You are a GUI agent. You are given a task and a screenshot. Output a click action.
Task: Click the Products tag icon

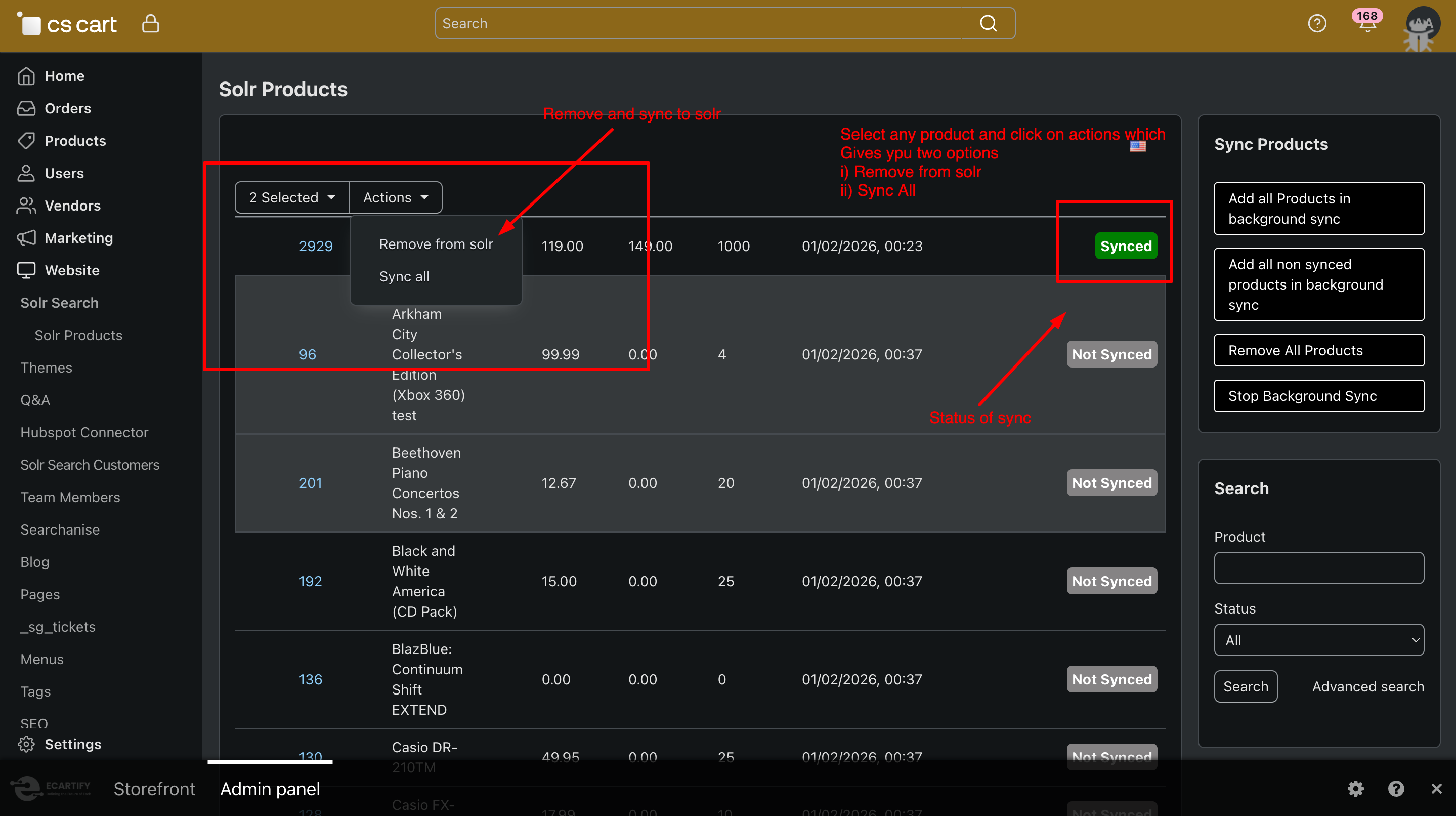[26, 140]
